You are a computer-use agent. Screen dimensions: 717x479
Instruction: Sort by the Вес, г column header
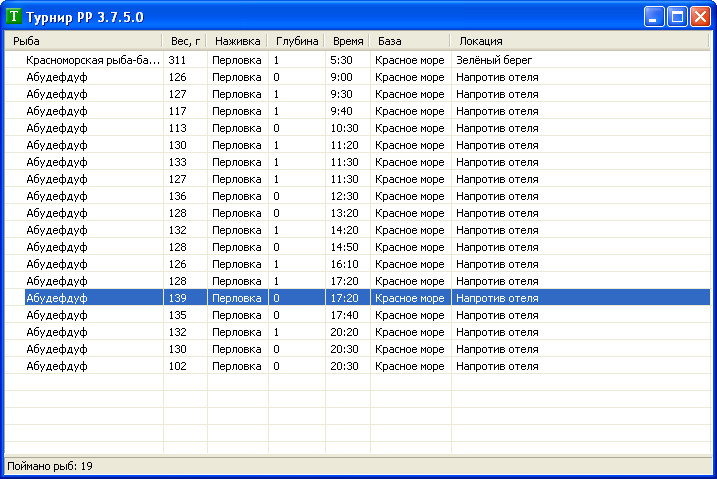184,41
